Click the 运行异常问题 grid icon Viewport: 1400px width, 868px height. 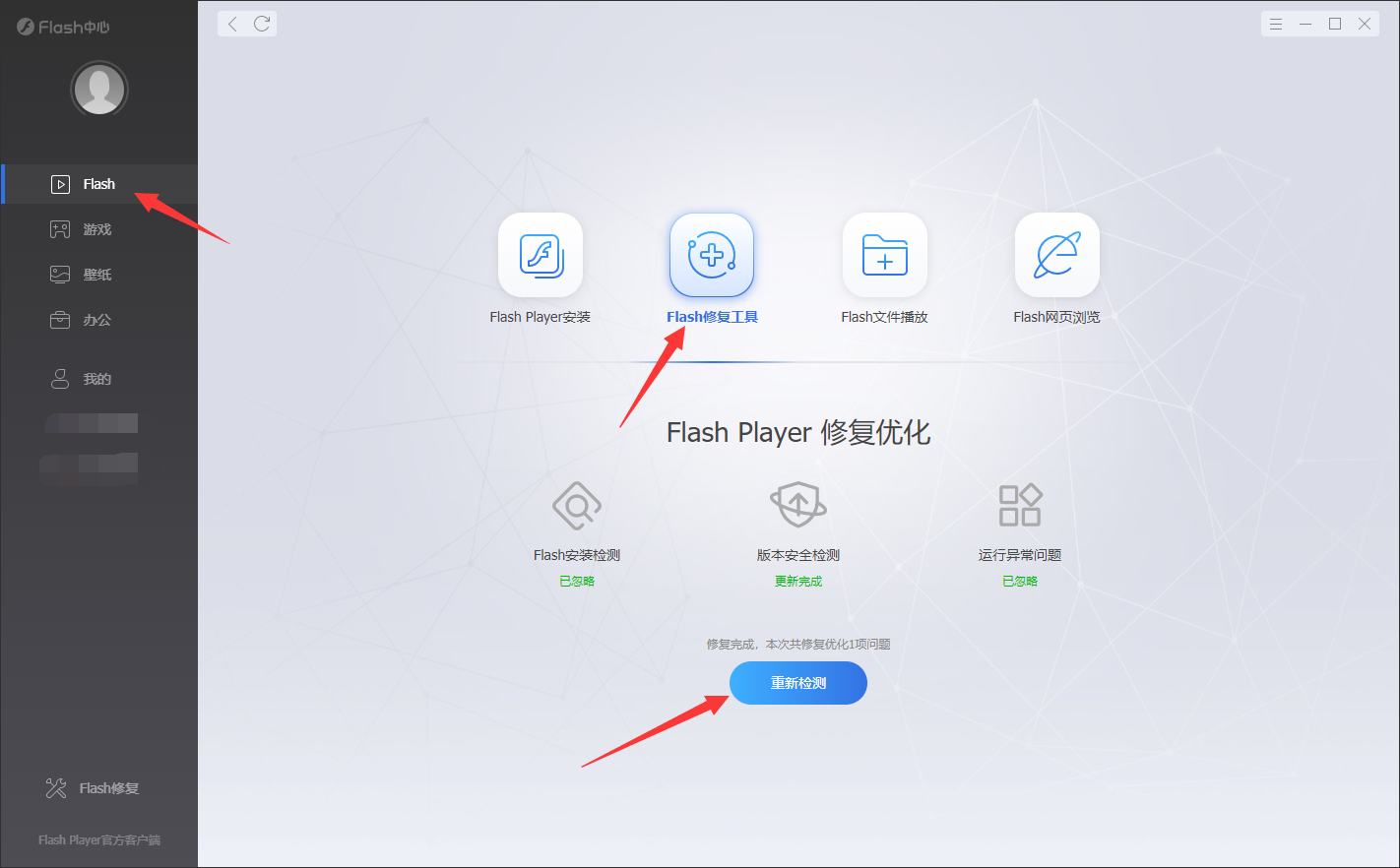(1020, 505)
